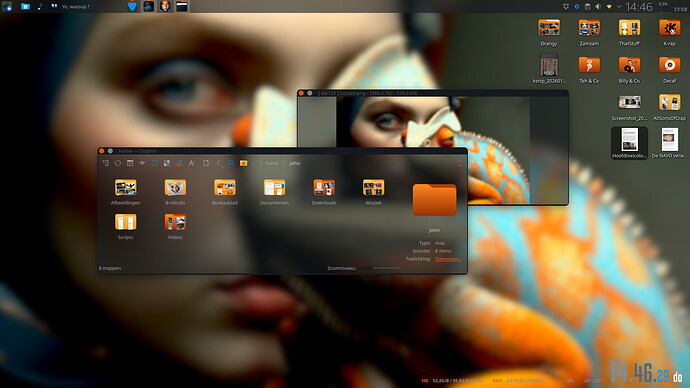Open the ksnip image file on desktop
Viewport: 690px width, 388px height.
click(x=549, y=69)
